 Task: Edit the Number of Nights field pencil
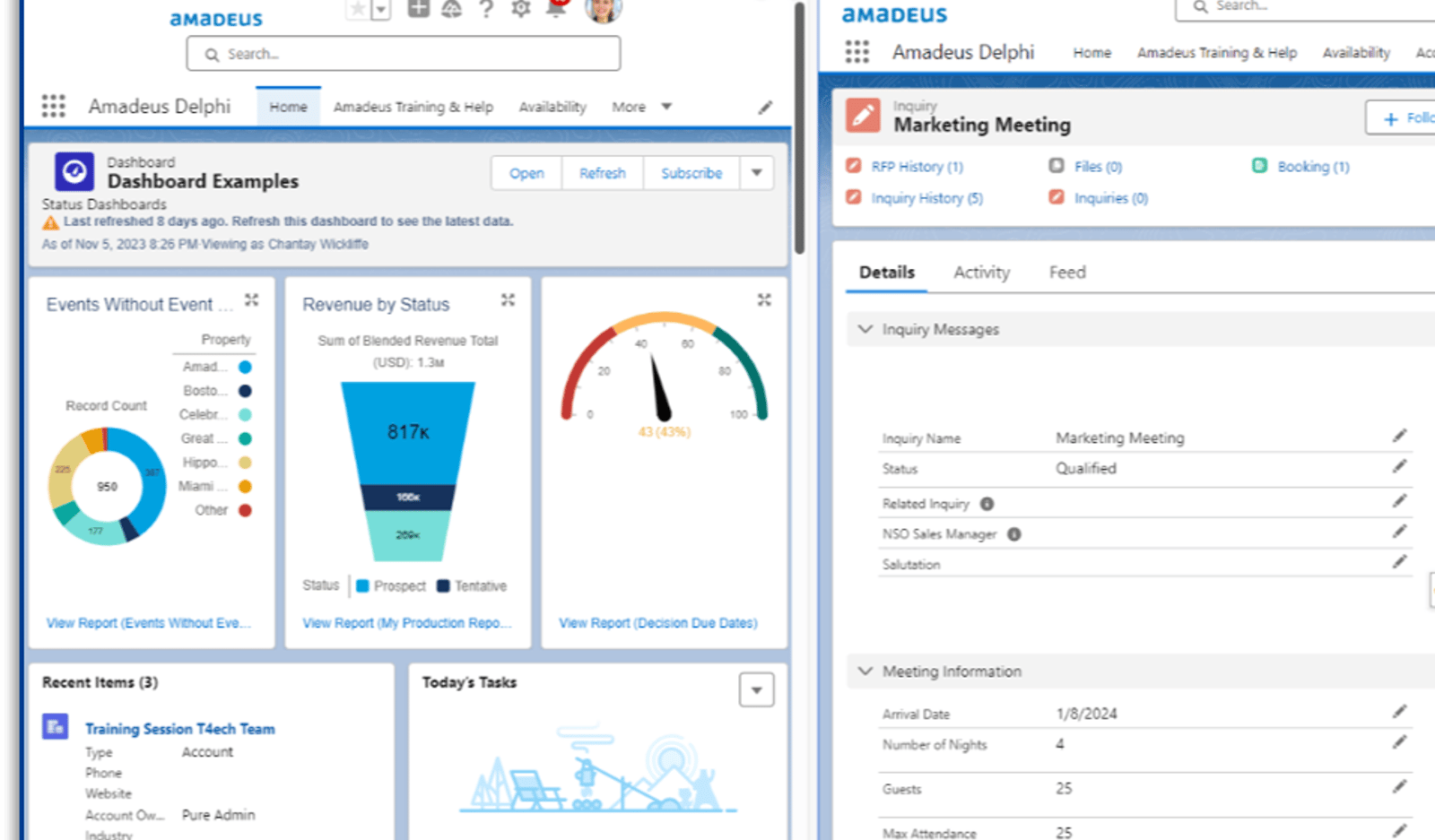coord(1399,742)
